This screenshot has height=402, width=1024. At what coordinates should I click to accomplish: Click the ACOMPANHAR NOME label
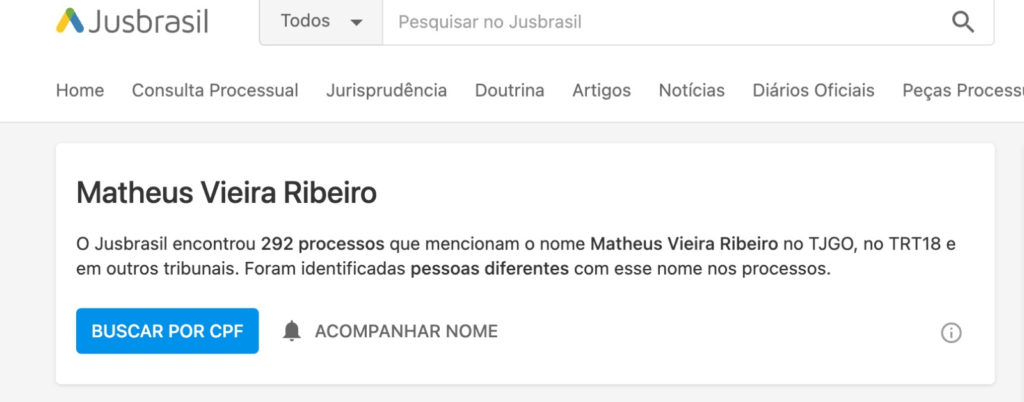tap(406, 332)
